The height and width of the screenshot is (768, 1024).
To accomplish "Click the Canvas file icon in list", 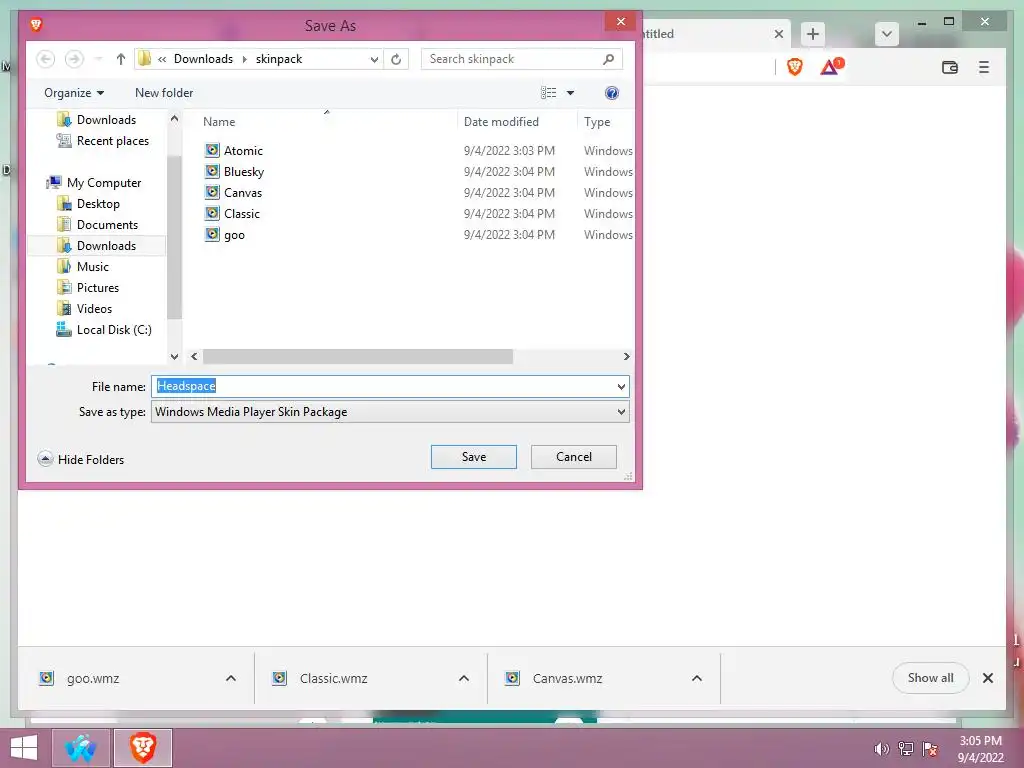I will (x=212, y=192).
